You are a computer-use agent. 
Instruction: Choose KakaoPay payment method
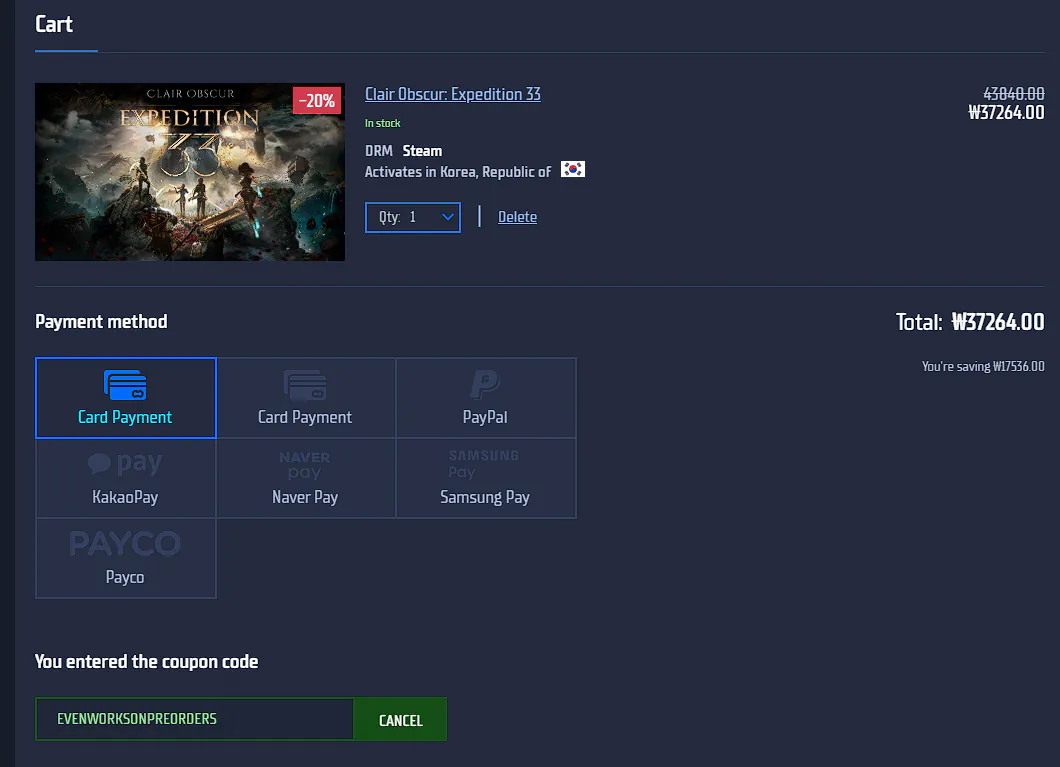click(126, 478)
